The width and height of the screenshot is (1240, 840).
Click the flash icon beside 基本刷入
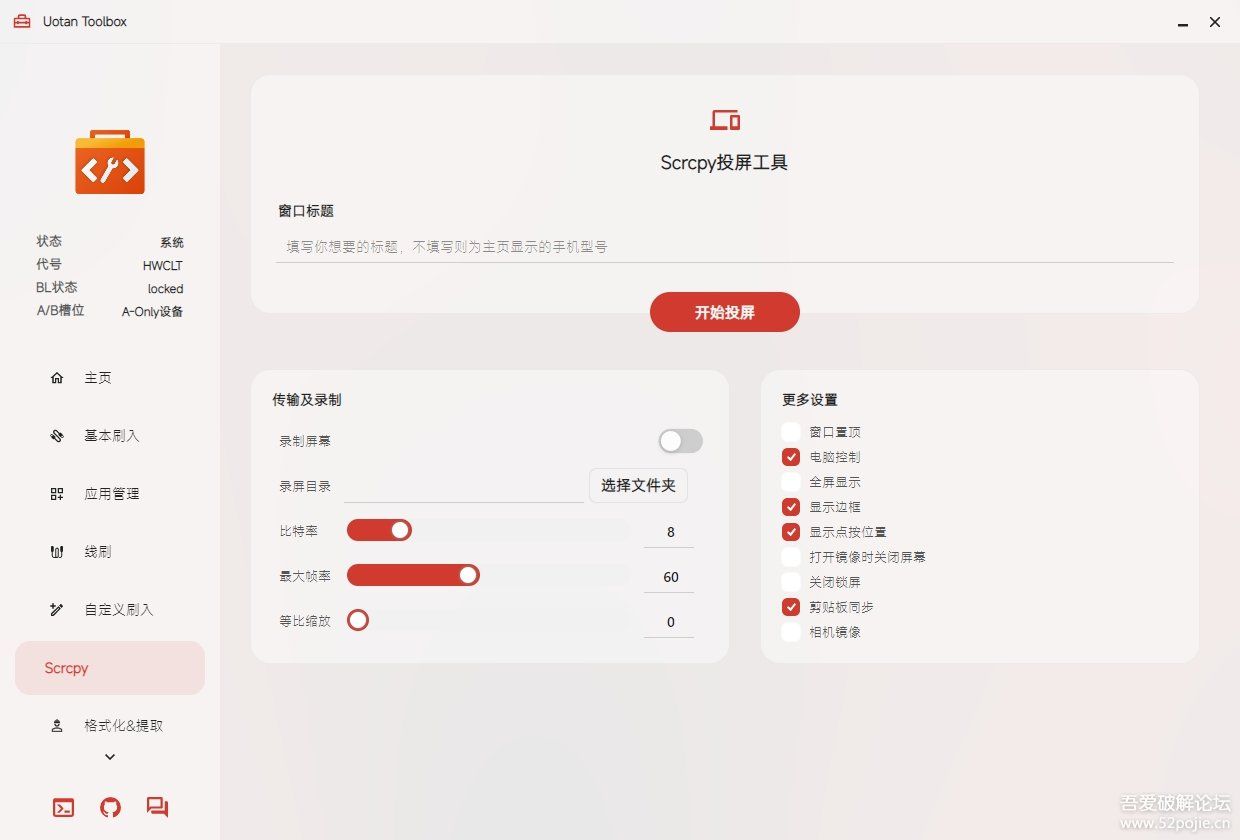57,436
